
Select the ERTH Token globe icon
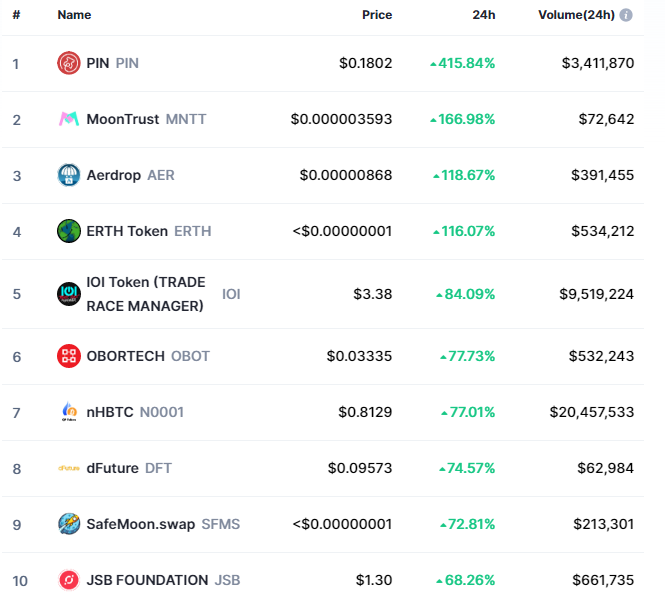[x=69, y=231]
